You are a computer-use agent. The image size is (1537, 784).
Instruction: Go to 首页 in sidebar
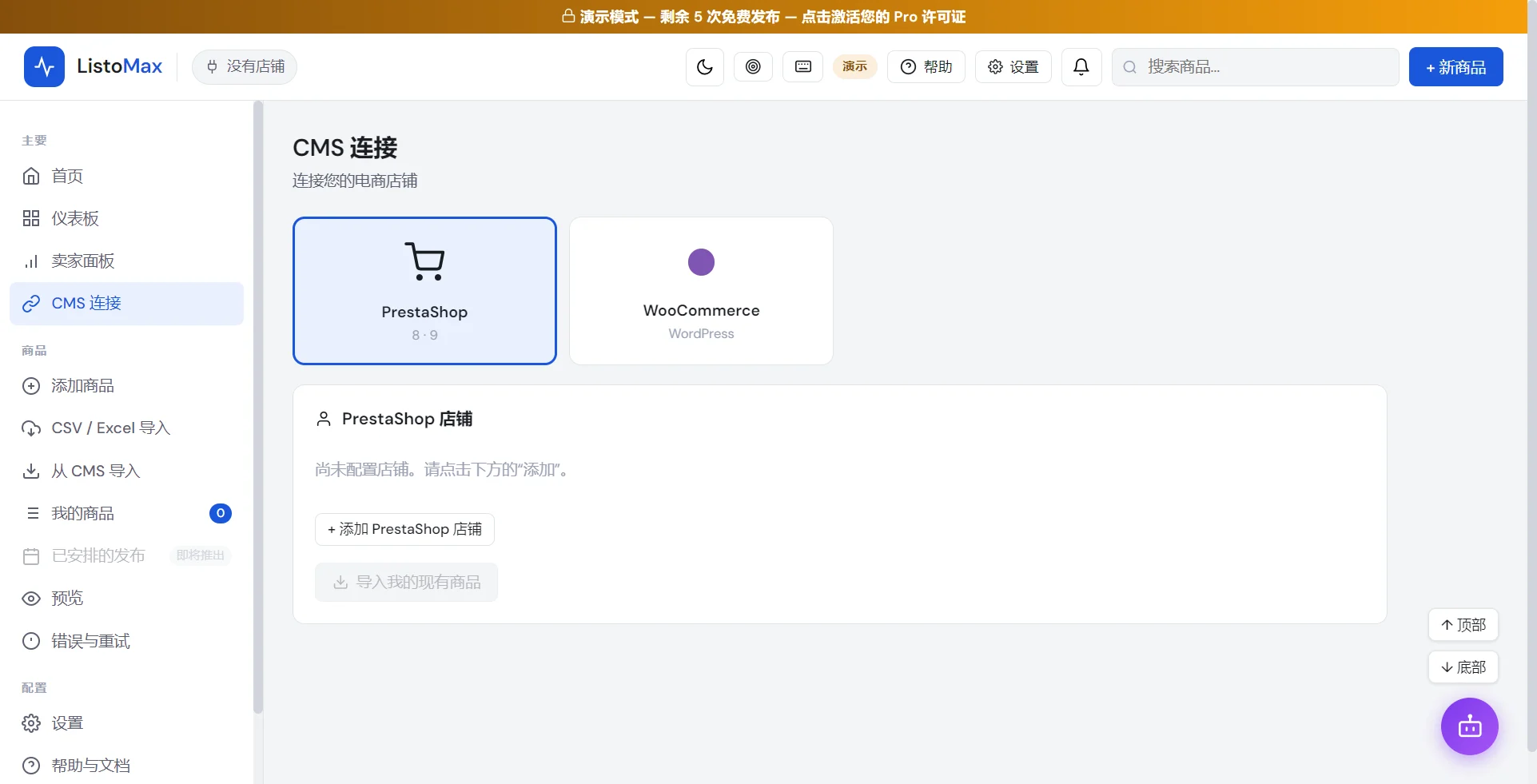point(126,176)
